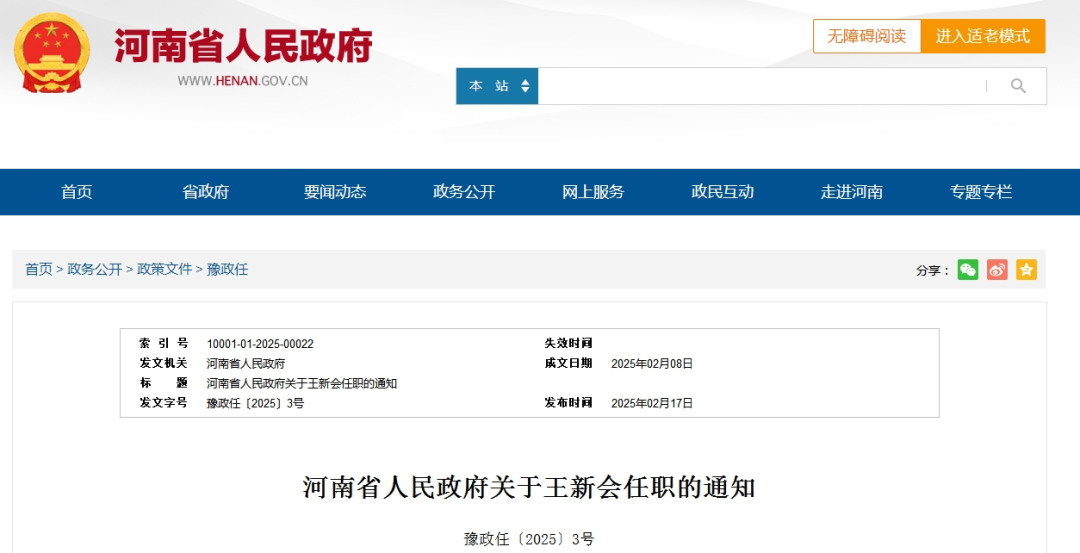Click the 成文日期 value 2025年02月08日

[x=652, y=364]
